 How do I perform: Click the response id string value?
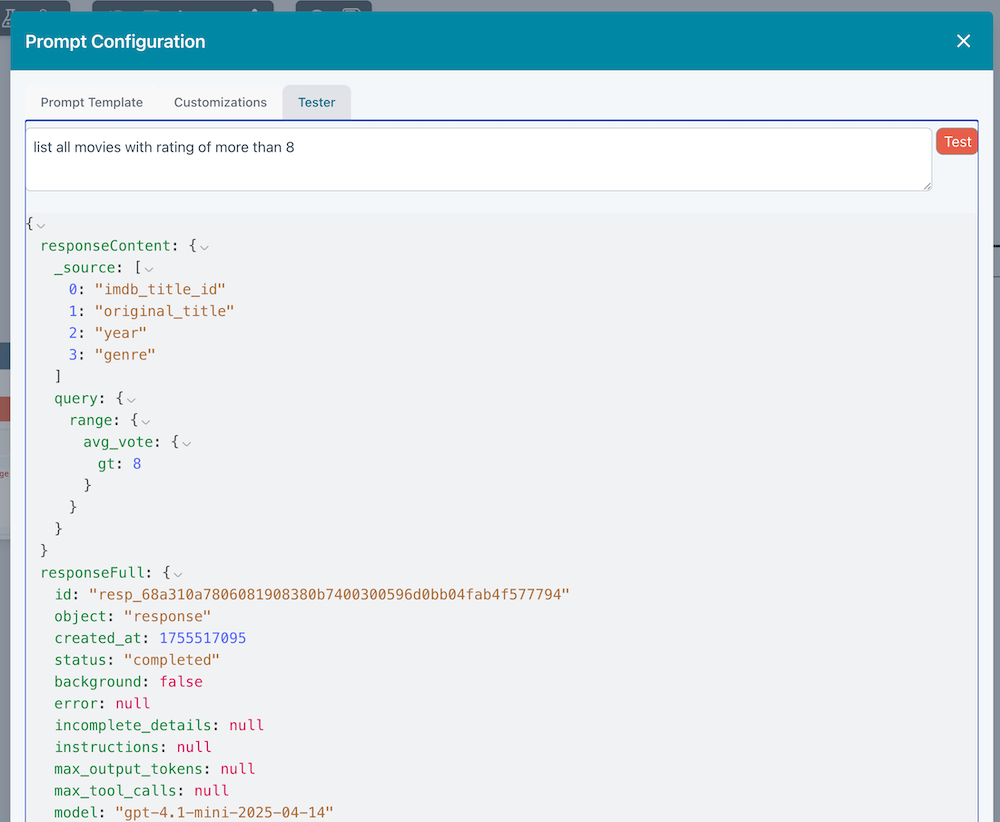[329, 595]
